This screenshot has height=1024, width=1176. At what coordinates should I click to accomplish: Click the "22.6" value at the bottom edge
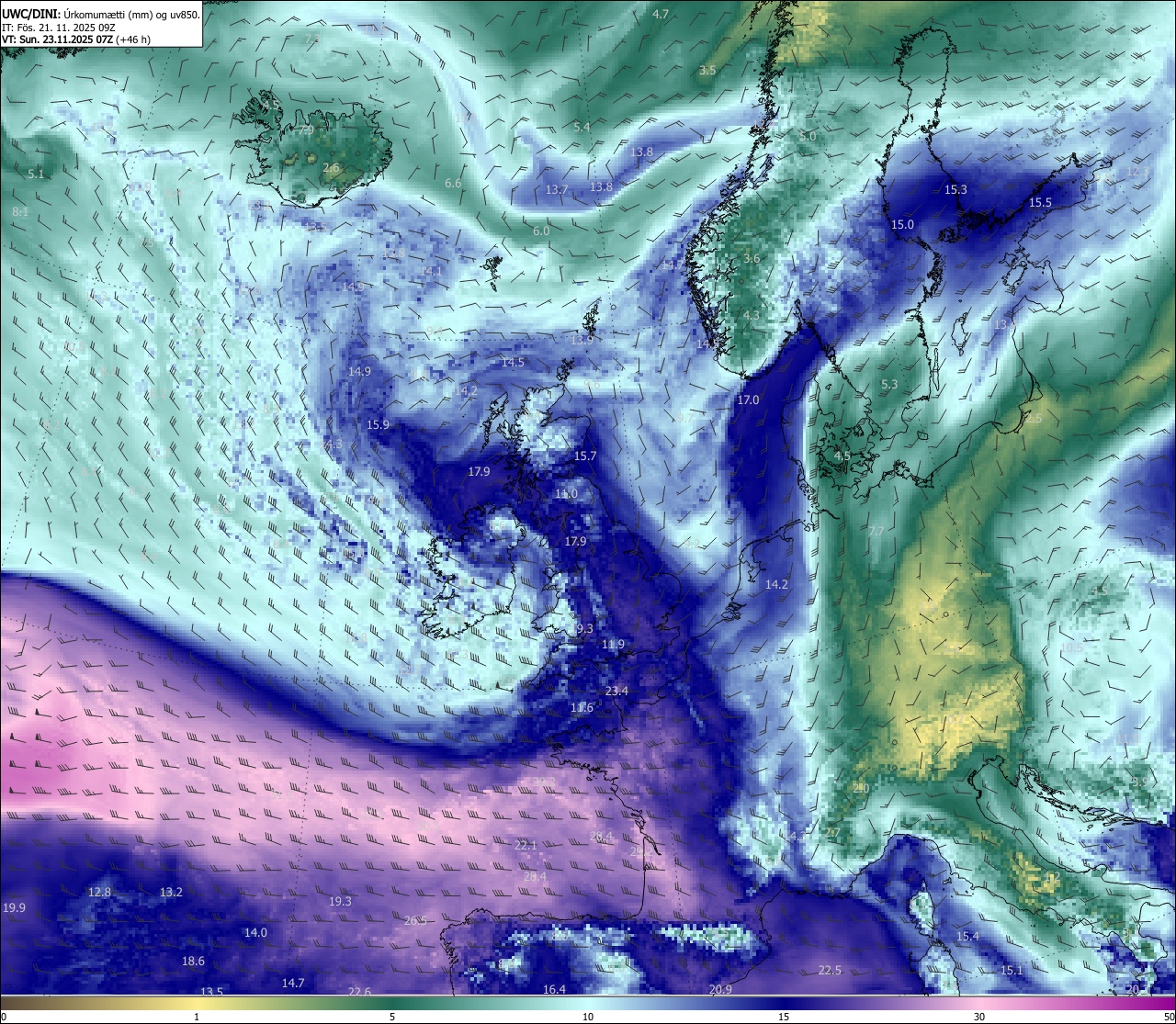[x=359, y=991]
